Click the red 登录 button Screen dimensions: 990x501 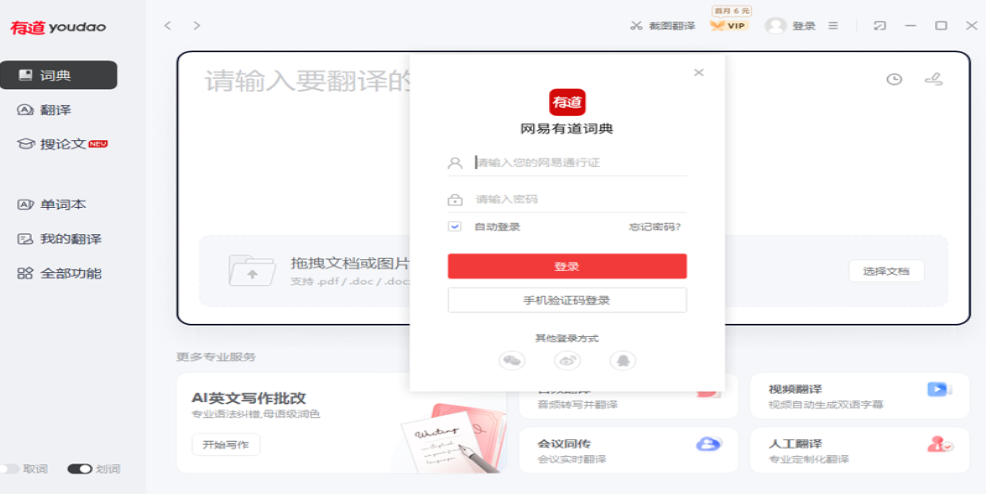pyautogui.click(x=567, y=266)
